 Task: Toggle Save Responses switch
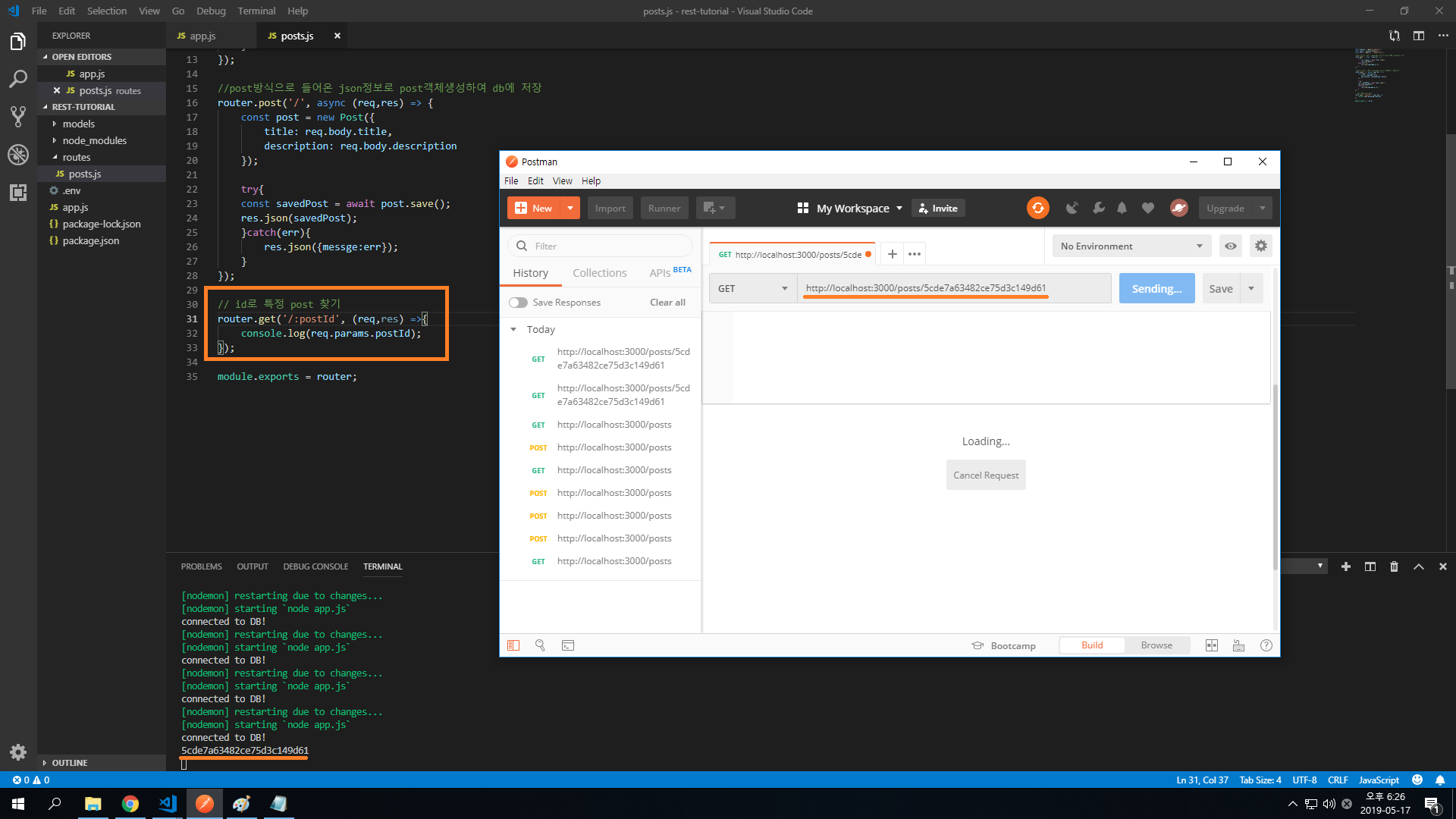pyautogui.click(x=518, y=303)
